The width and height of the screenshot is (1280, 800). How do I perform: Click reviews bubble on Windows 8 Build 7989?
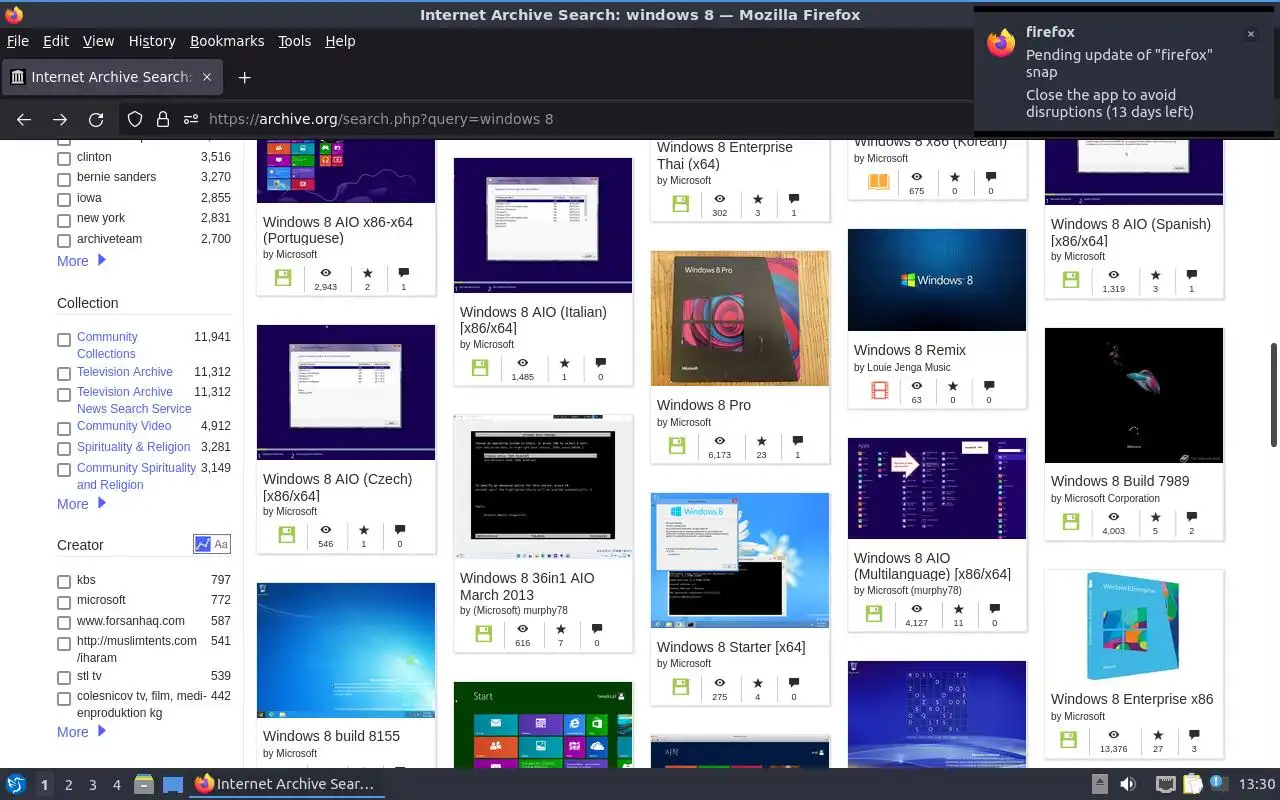[x=1191, y=517]
